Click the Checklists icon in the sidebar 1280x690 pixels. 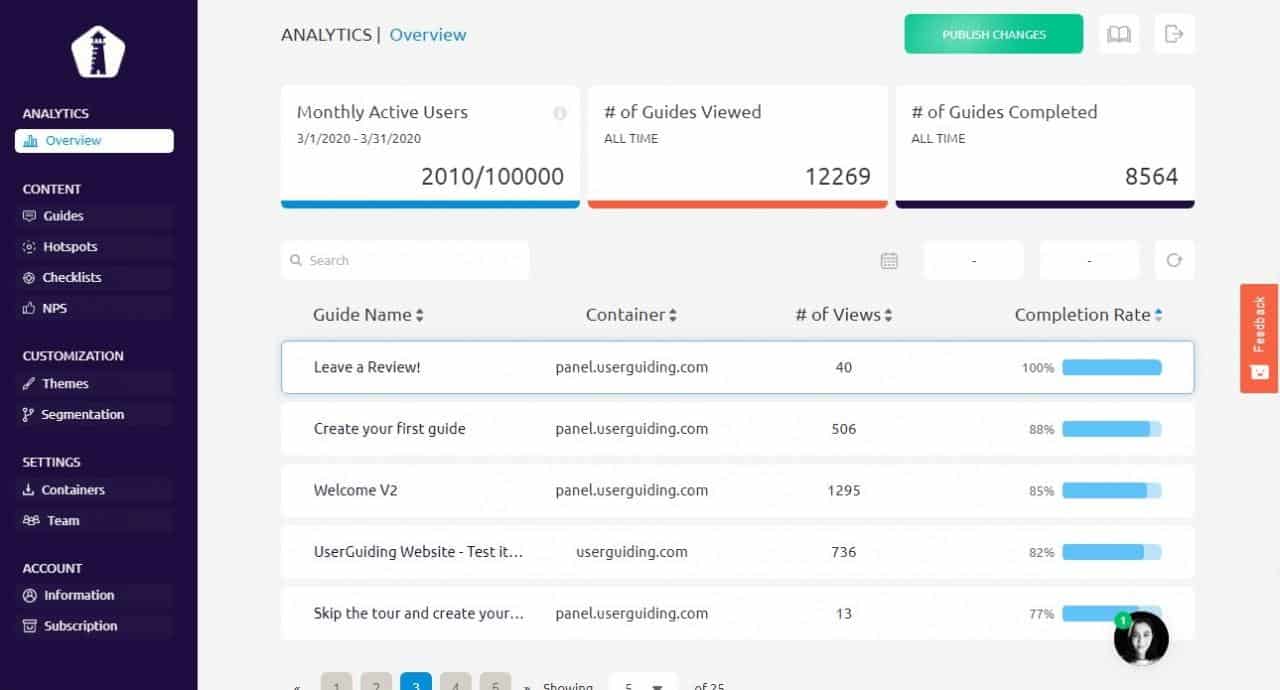click(x=29, y=278)
